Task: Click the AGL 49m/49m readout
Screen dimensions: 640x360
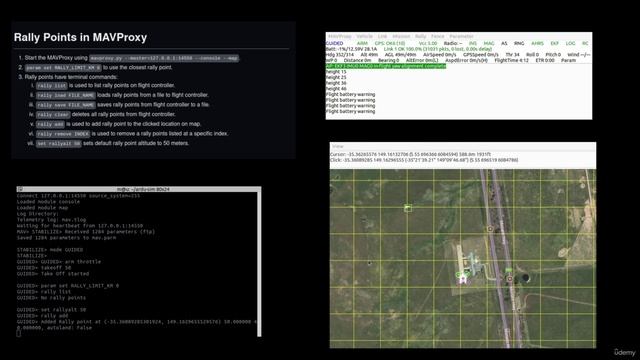Action: 400,55
